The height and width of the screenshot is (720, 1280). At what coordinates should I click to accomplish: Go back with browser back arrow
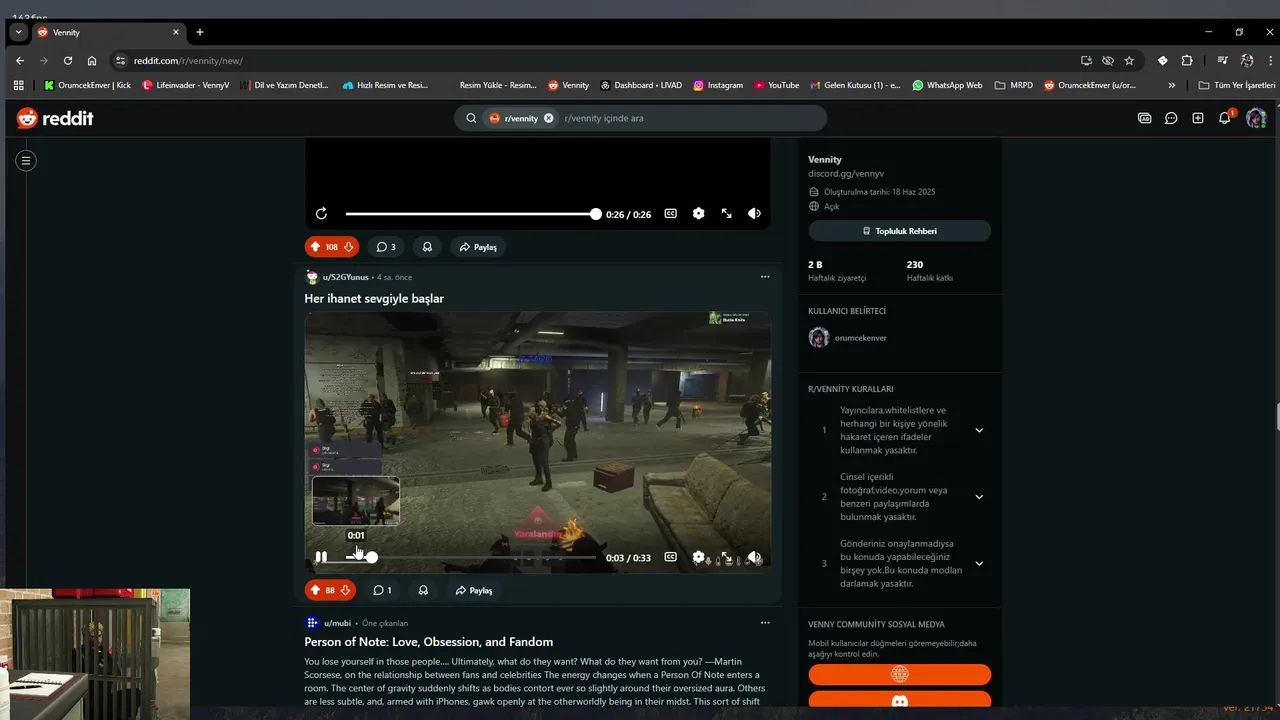tap(19, 60)
